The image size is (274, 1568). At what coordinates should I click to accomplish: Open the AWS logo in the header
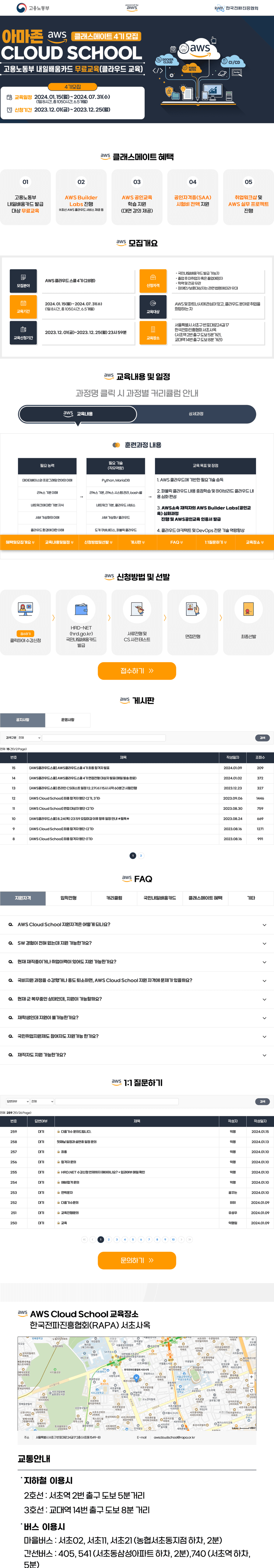(x=132, y=7)
